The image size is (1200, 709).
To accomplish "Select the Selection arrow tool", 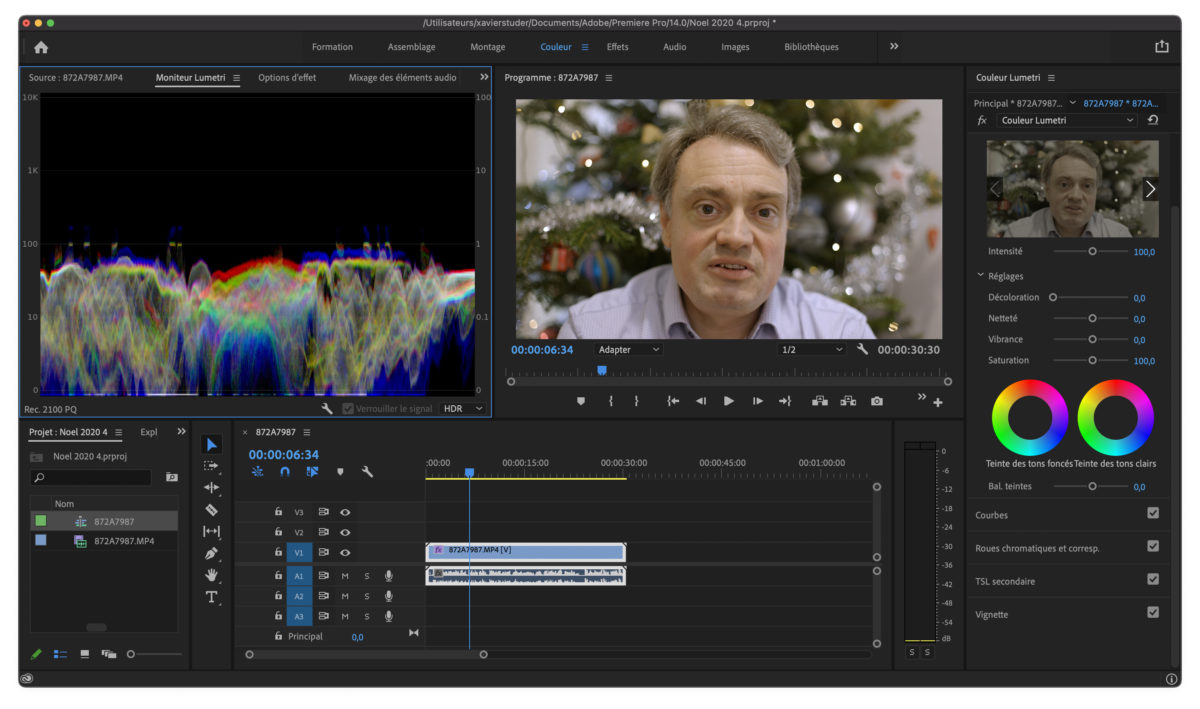I will coord(211,444).
